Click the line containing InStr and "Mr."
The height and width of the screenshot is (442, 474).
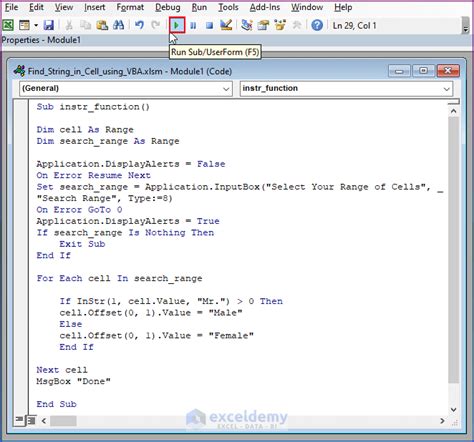click(171, 301)
